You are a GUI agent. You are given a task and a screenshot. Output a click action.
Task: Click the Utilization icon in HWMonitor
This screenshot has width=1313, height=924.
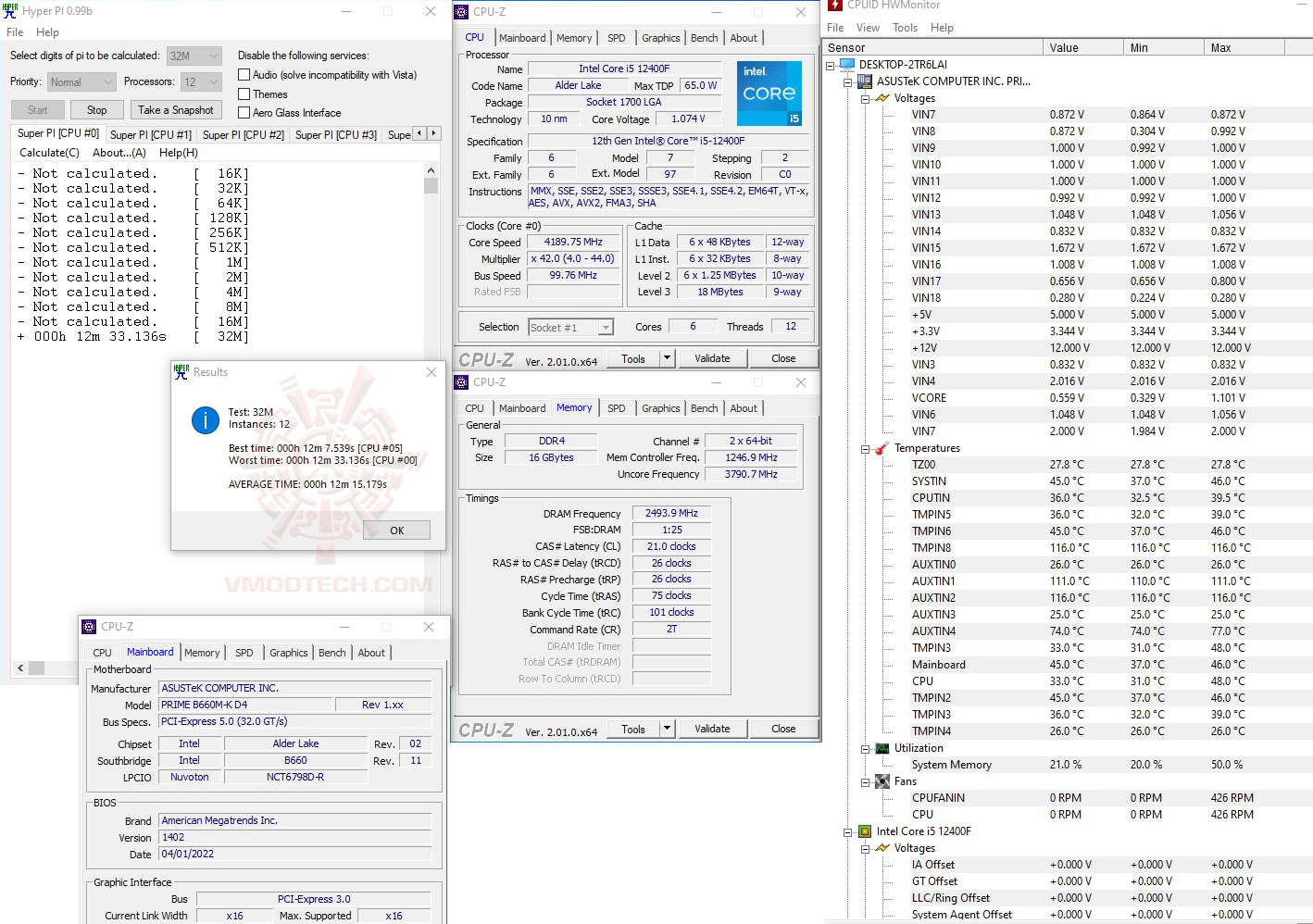[882, 747]
